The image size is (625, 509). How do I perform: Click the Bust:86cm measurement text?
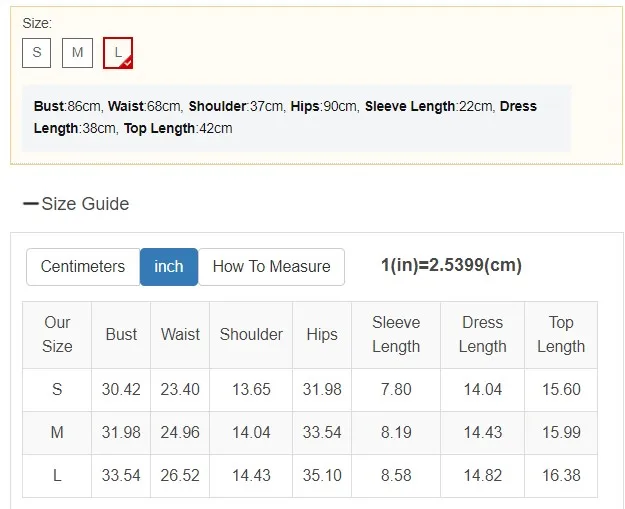[x=67, y=106]
